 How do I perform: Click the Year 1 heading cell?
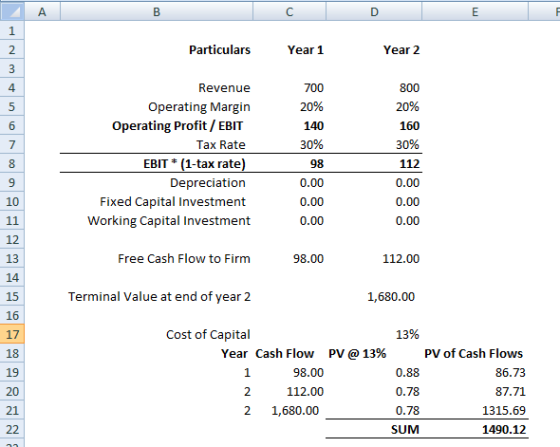(305, 50)
